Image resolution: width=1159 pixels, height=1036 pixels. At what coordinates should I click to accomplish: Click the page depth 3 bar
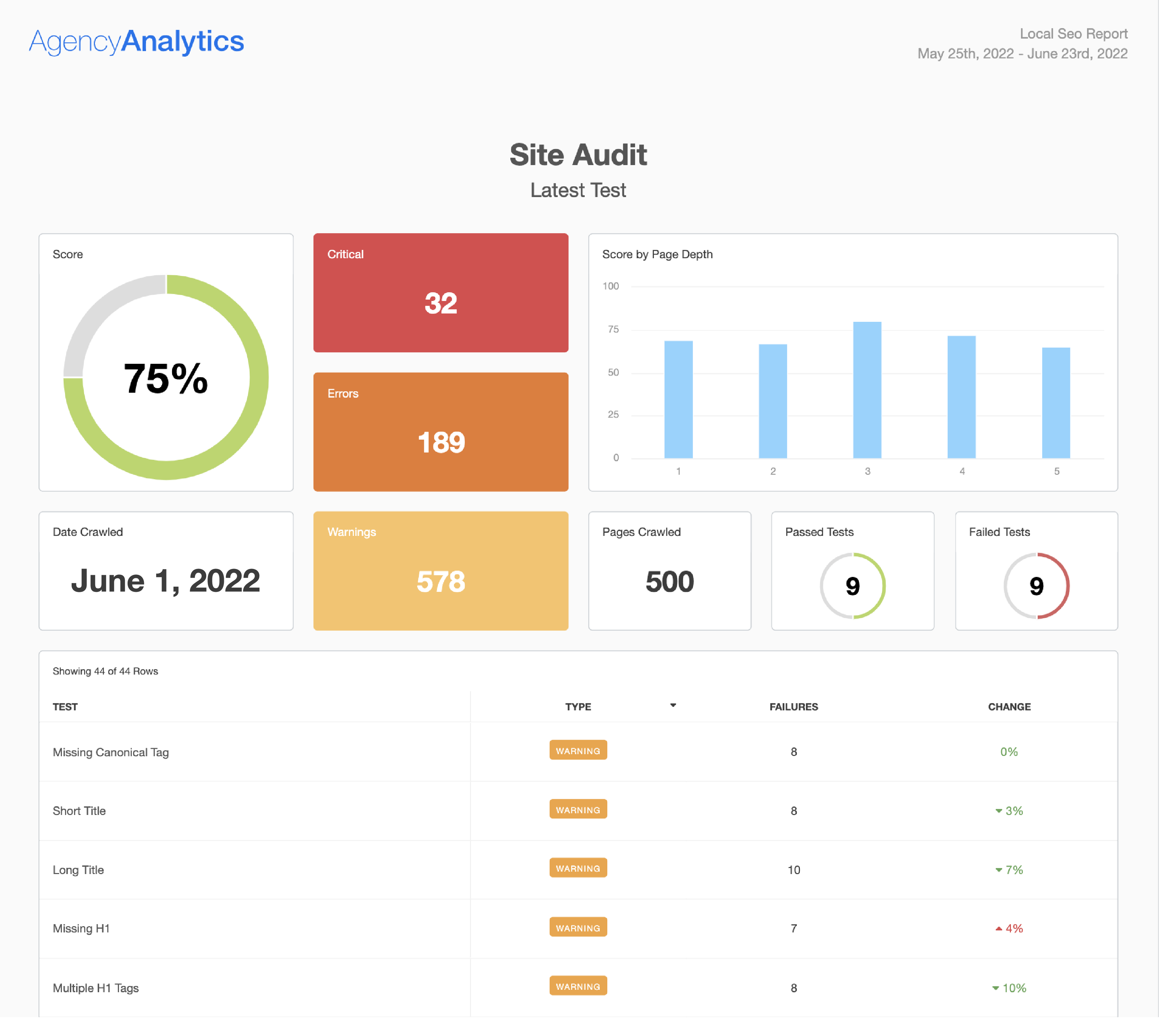(x=867, y=391)
